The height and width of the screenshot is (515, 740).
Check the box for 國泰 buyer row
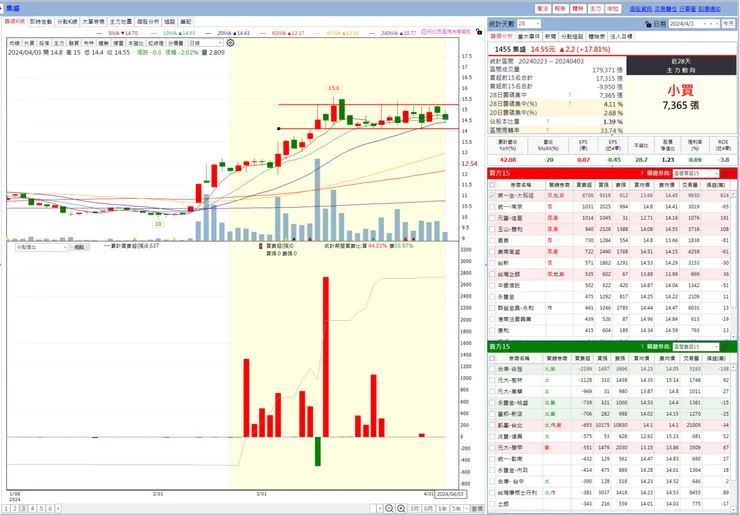492,240
